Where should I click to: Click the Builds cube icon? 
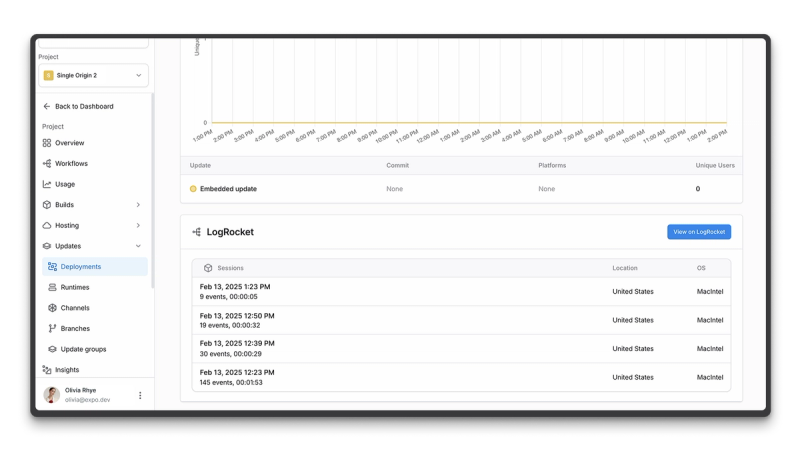47,205
